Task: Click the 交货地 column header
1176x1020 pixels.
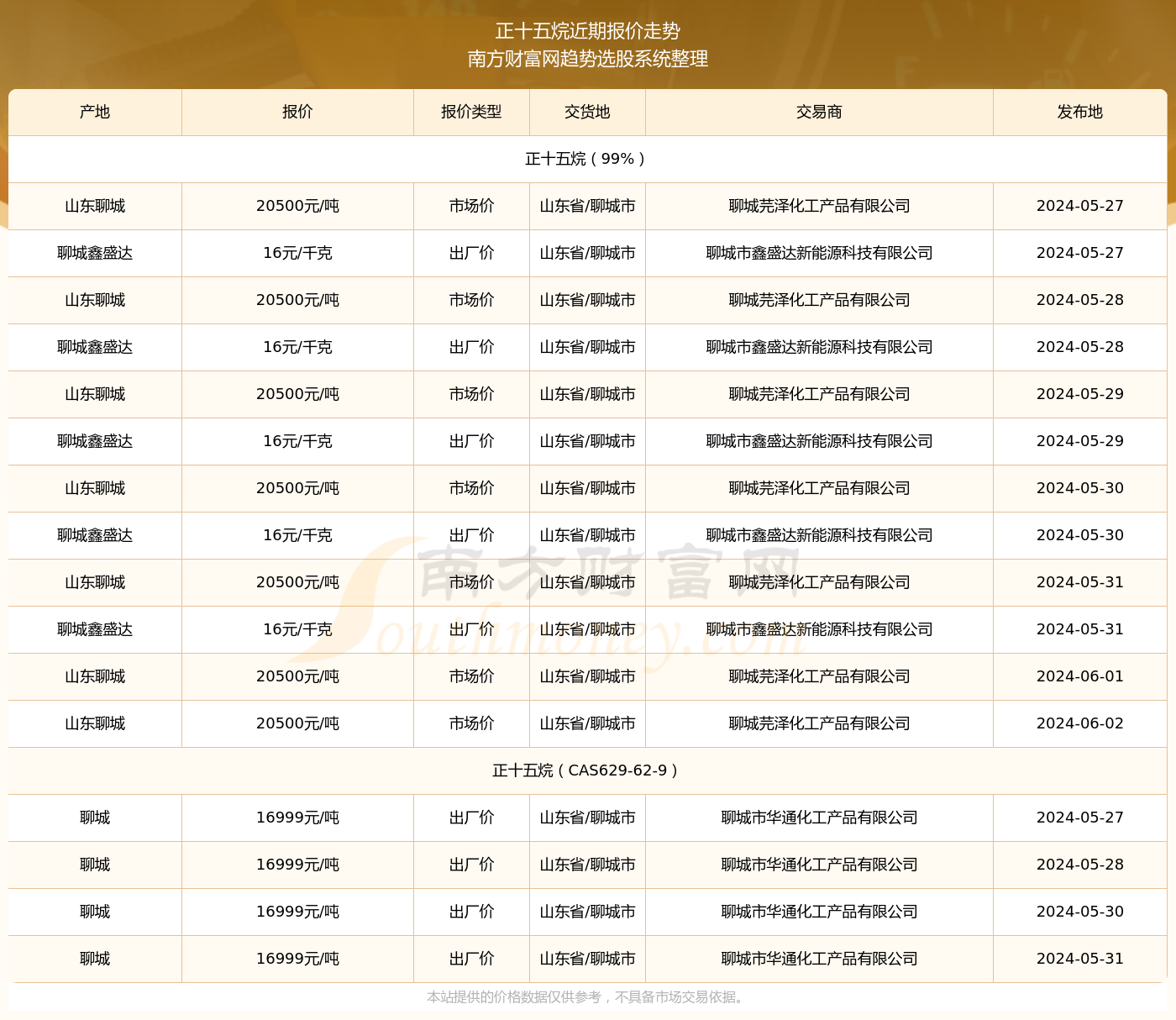Action: tap(587, 112)
